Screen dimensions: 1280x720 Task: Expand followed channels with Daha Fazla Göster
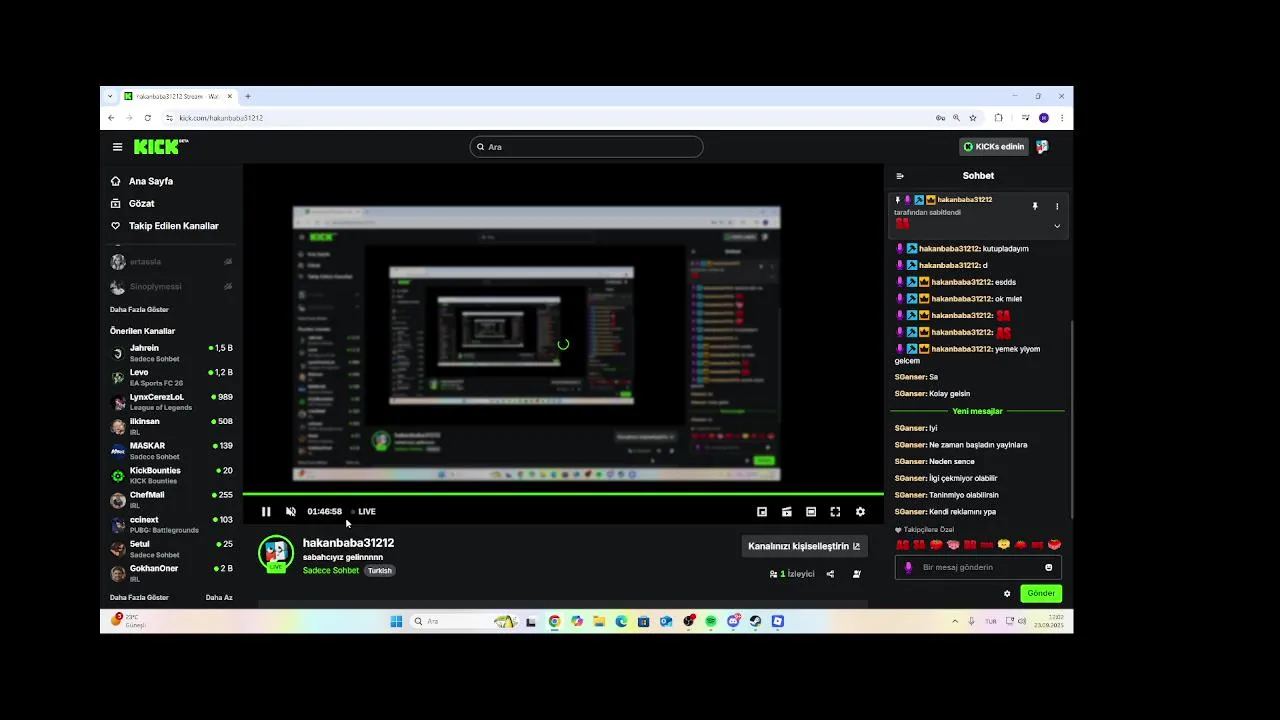tap(139, 310)
